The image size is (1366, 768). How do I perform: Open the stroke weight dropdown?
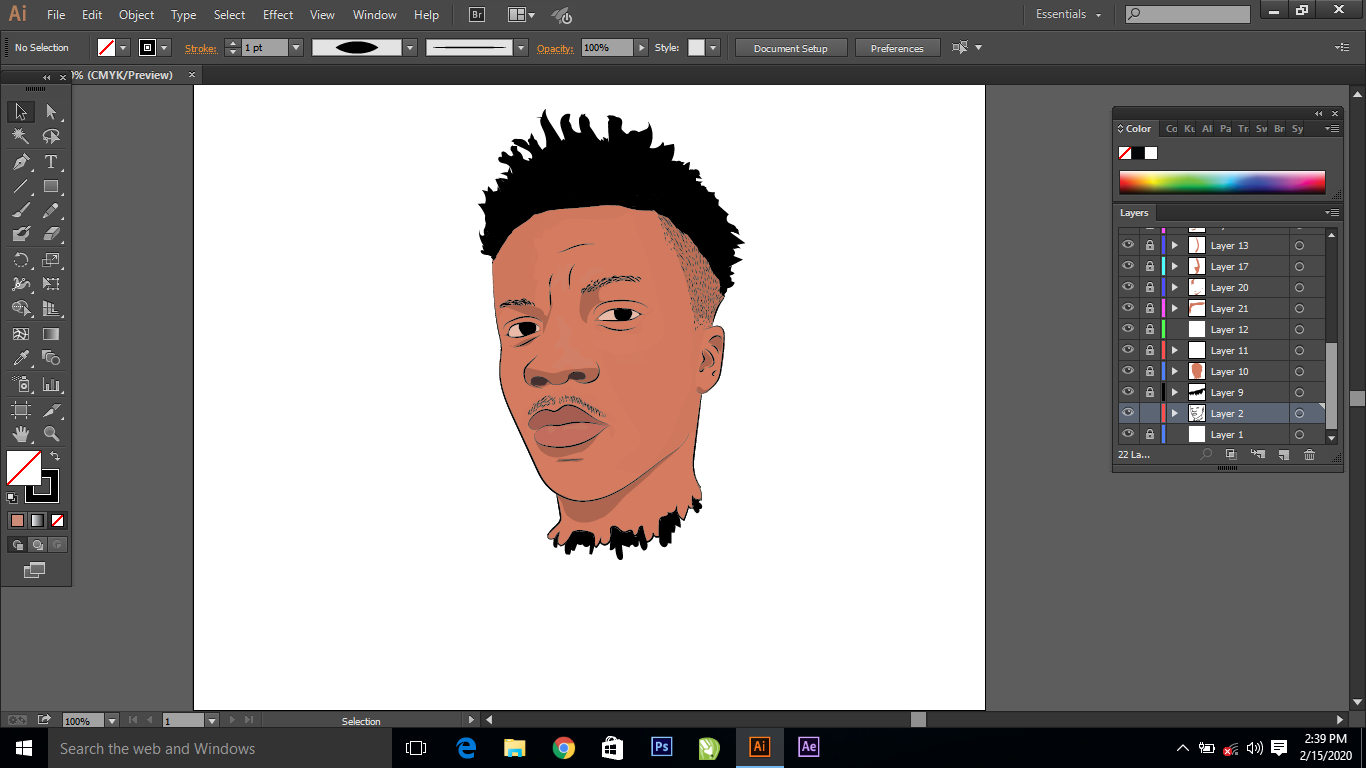(x=296, y=48)
